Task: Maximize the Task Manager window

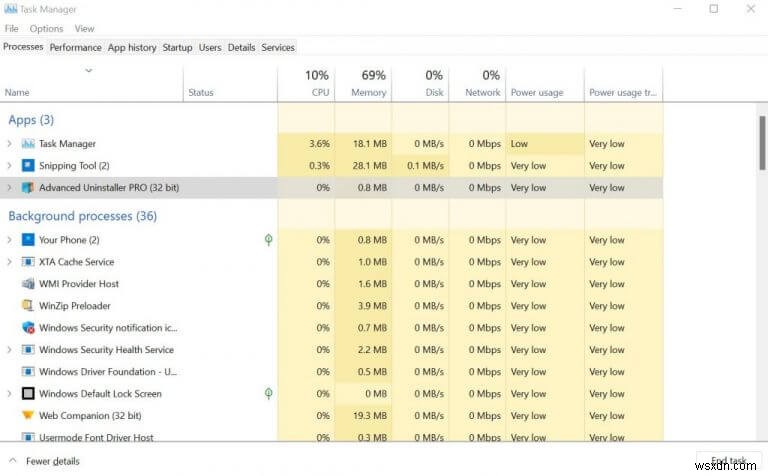Action: [x=714, y=9]
